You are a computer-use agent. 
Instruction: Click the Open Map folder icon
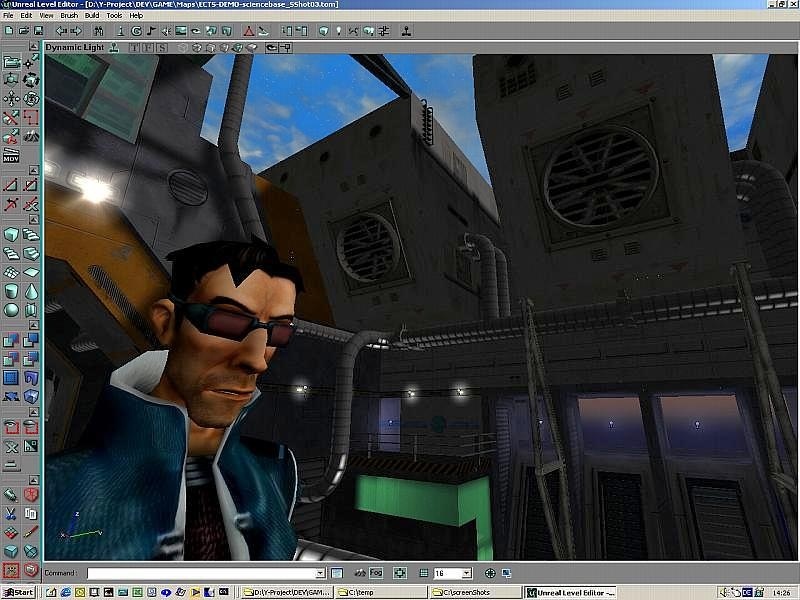tap(24, 31)
